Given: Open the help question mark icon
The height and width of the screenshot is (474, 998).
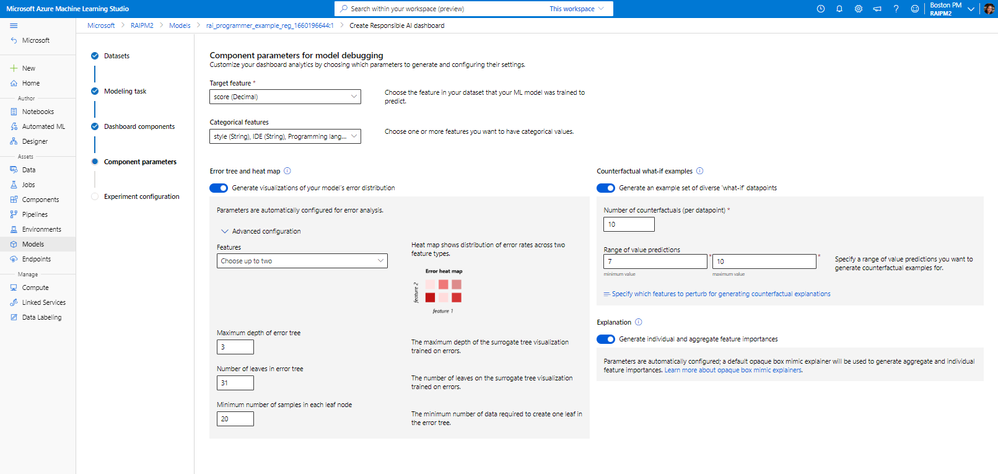Looking at the screenshot, I should 896,9.
